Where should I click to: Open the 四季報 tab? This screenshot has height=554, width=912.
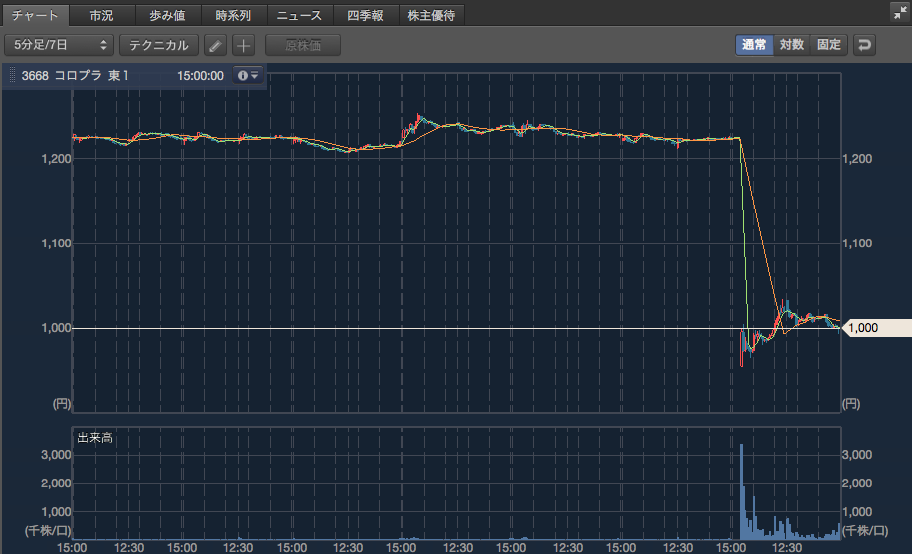click(x=366, y=15)
